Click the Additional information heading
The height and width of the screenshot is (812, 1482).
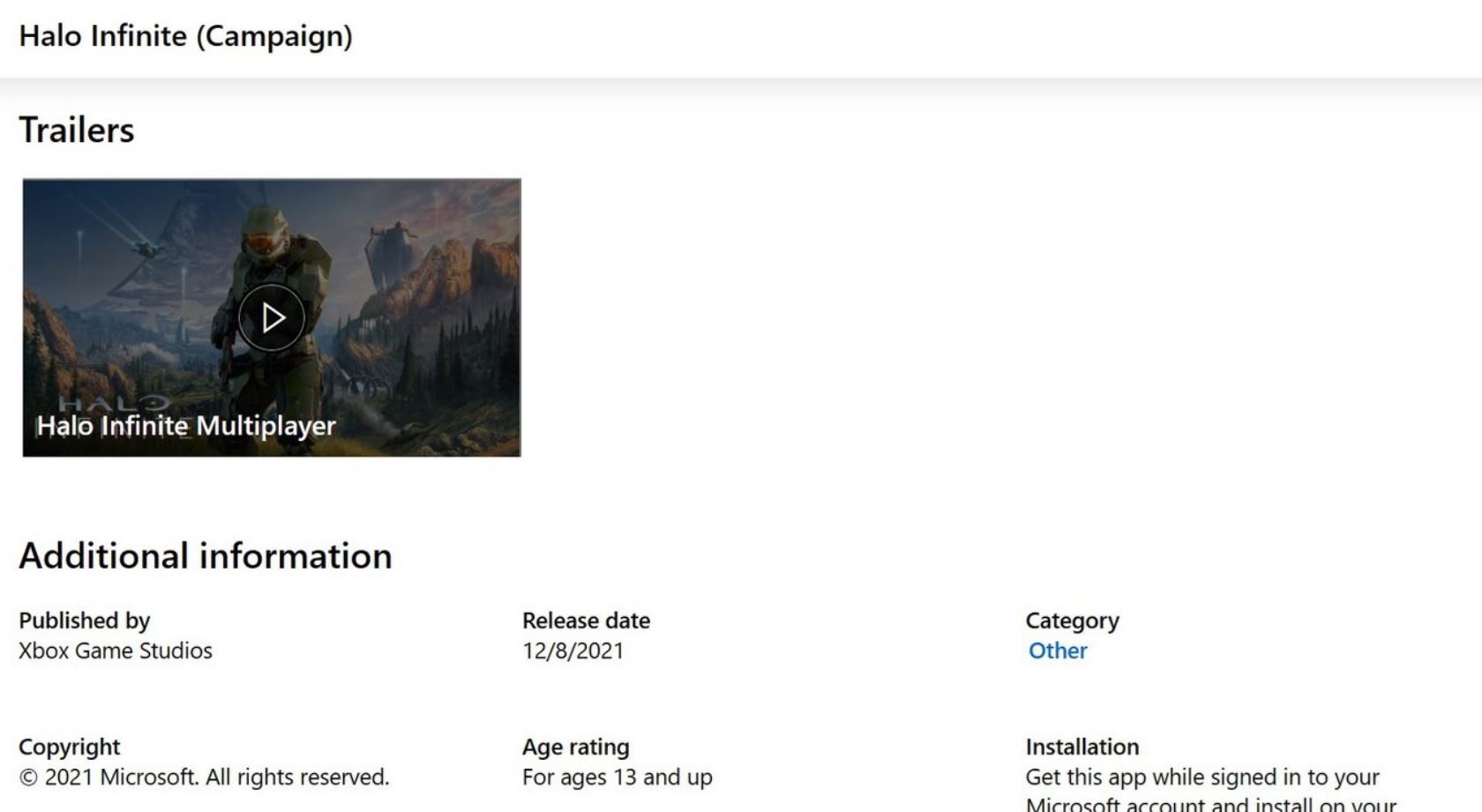[206, 556]
